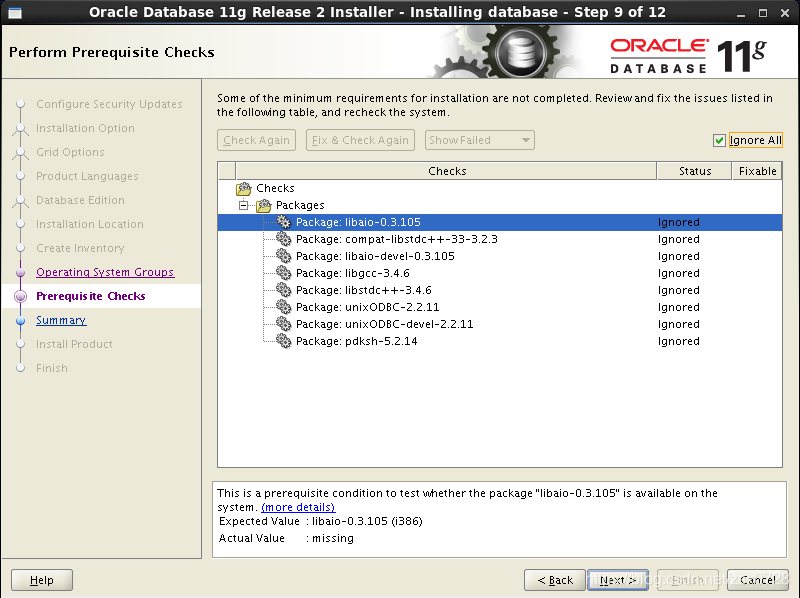Image resolution: width=800 pixels, height=598 pixels.
Task: Select row Package: pdksh-5.2.14
Action: [500, 341]
